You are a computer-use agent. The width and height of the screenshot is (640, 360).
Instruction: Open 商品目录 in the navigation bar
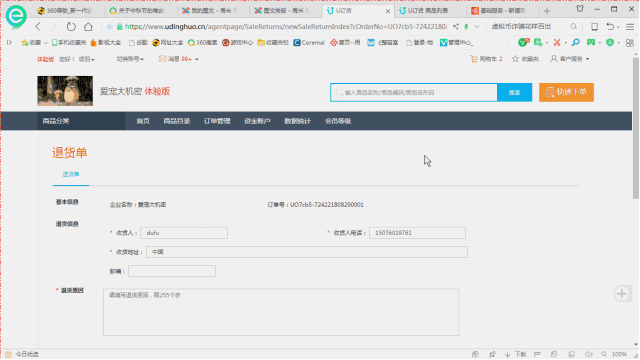177,121
